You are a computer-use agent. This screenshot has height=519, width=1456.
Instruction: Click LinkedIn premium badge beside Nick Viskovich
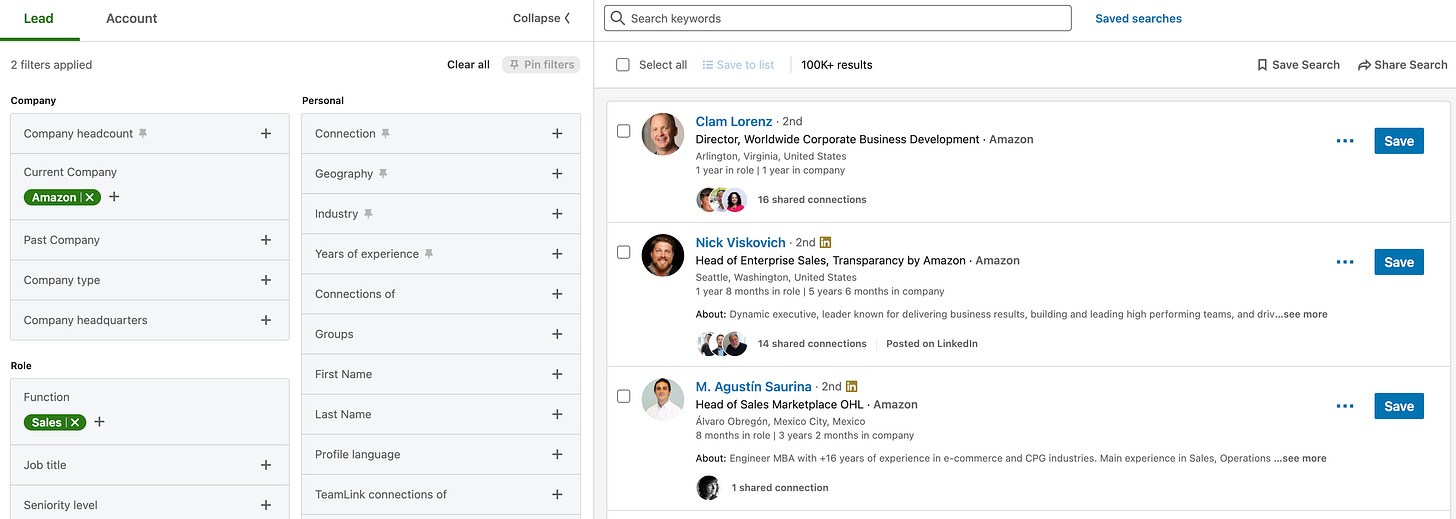pyautogui.click(x=826, y=242)
